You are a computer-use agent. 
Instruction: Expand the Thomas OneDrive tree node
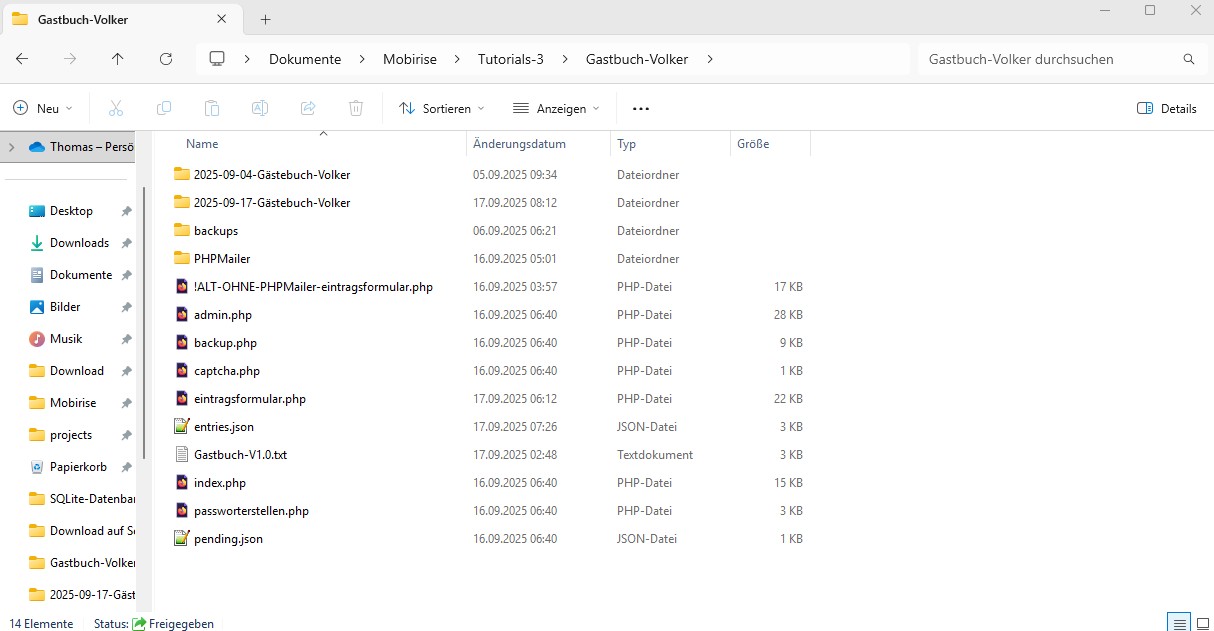click(11, 147)
